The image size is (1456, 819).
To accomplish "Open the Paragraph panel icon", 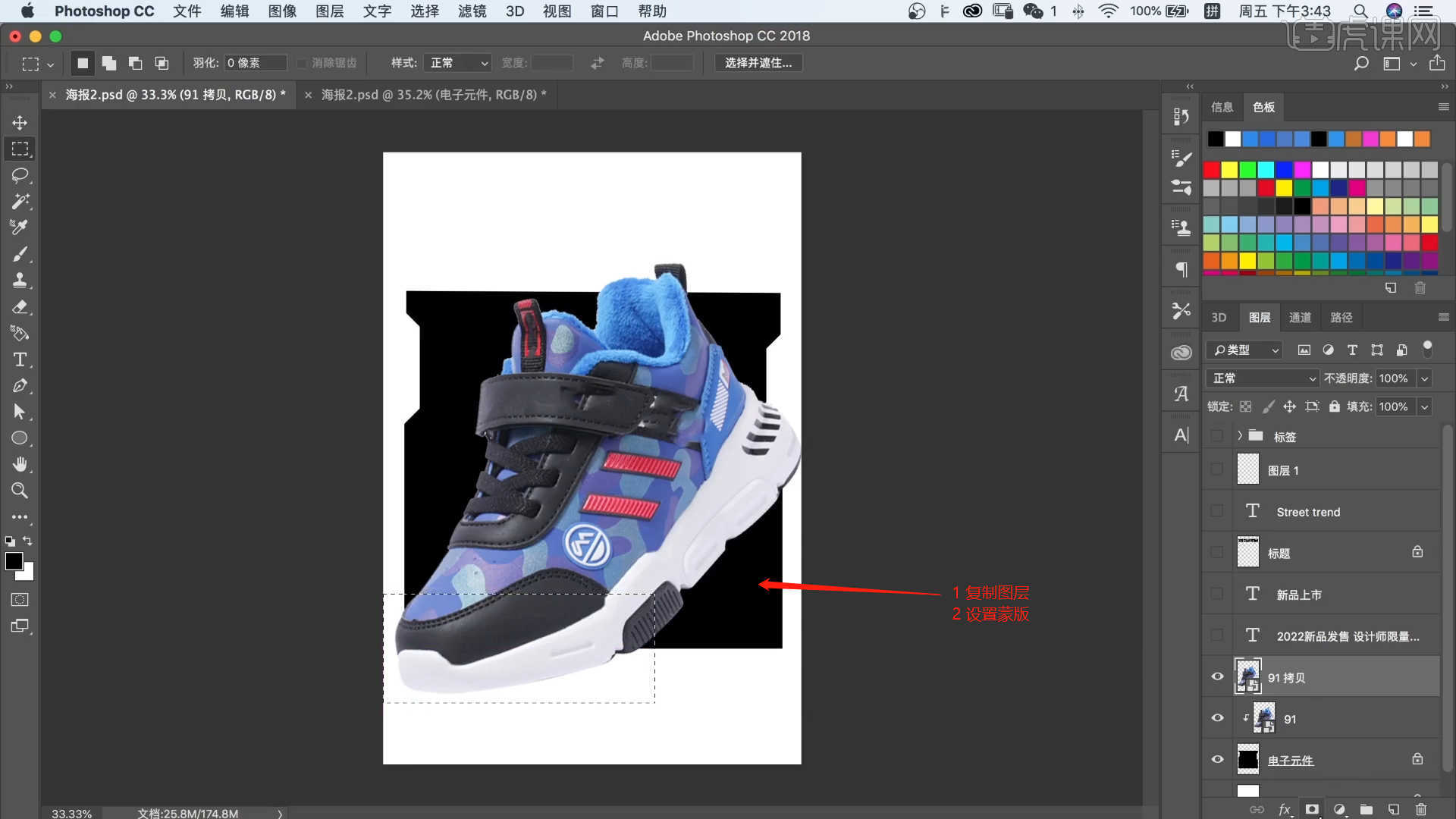I will 1181,269.
